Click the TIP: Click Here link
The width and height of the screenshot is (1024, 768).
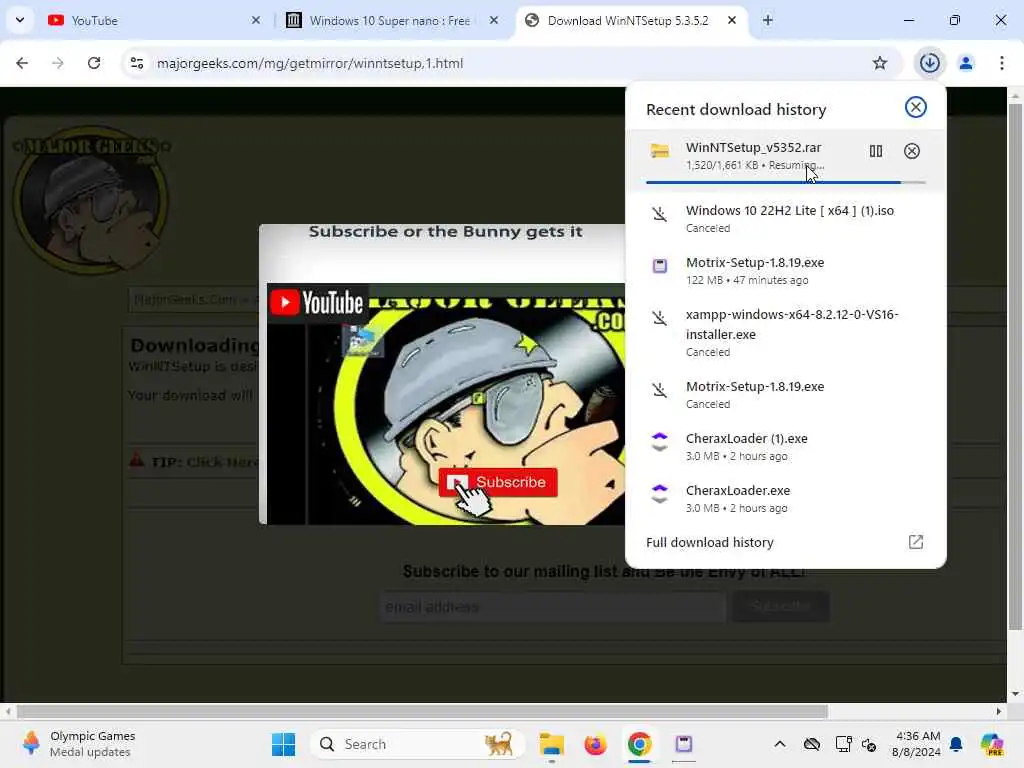(x=204, y=462)
